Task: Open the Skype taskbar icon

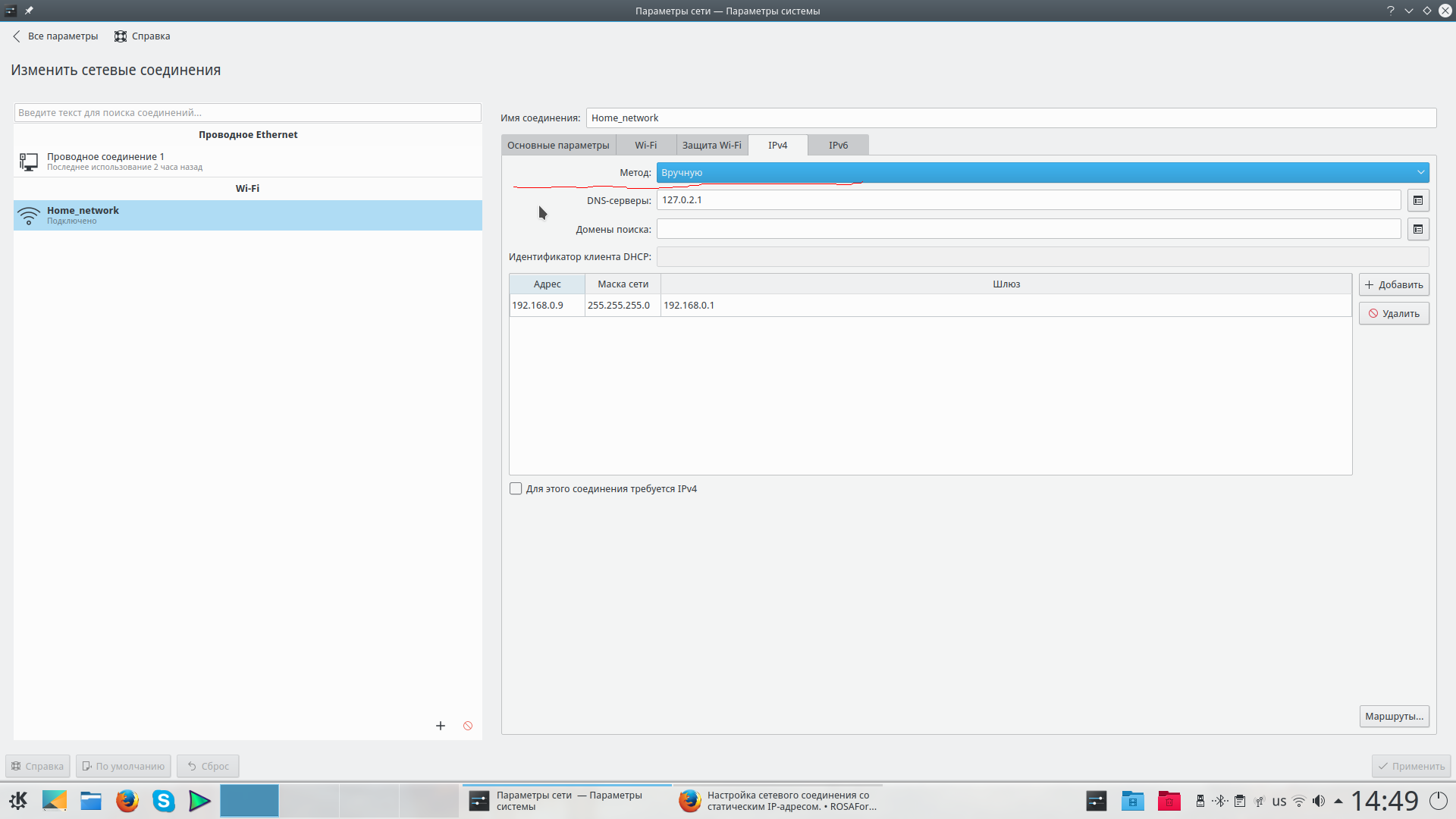Action: [163, 801]
